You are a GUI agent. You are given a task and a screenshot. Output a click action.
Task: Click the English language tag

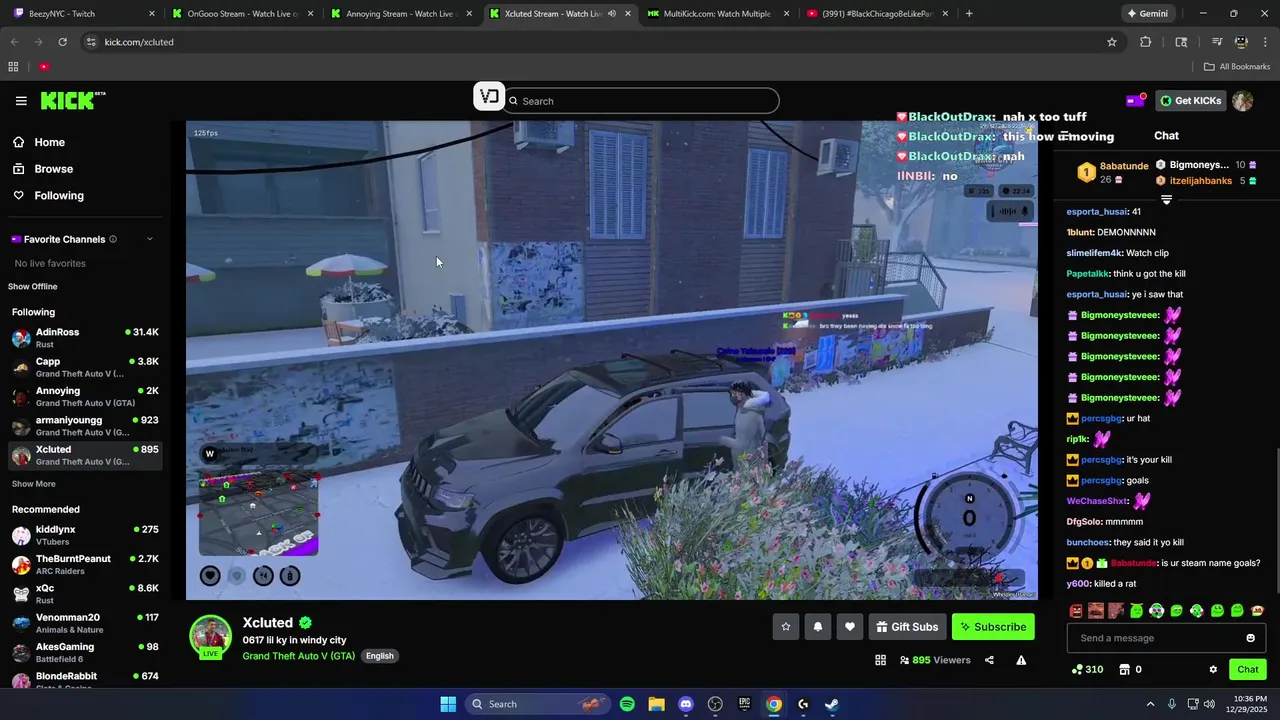click(x=379, y=656)
